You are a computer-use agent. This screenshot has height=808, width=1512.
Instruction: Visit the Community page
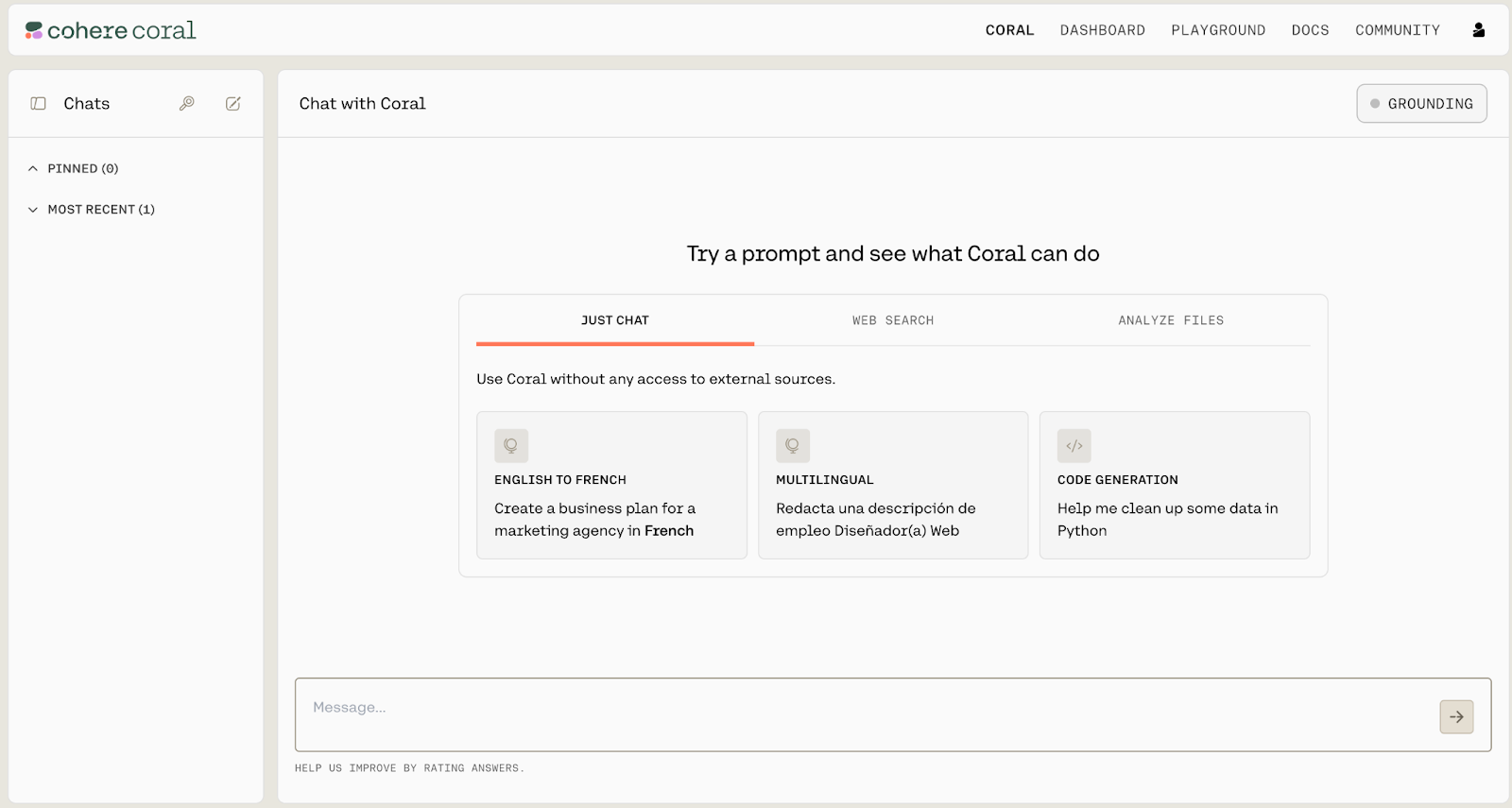pos(1397,30)
